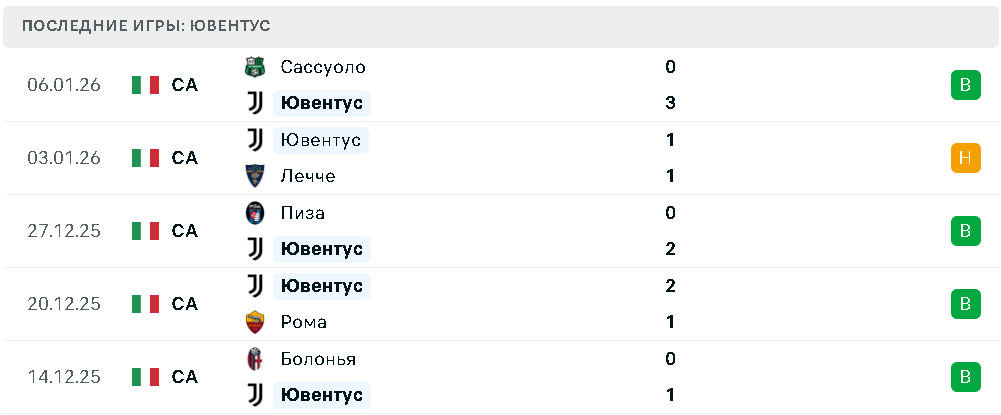Open the Сассуоло team link
Image resolution: width=1001 pixels, height=415 pixels.
click(x=323, y=67)
